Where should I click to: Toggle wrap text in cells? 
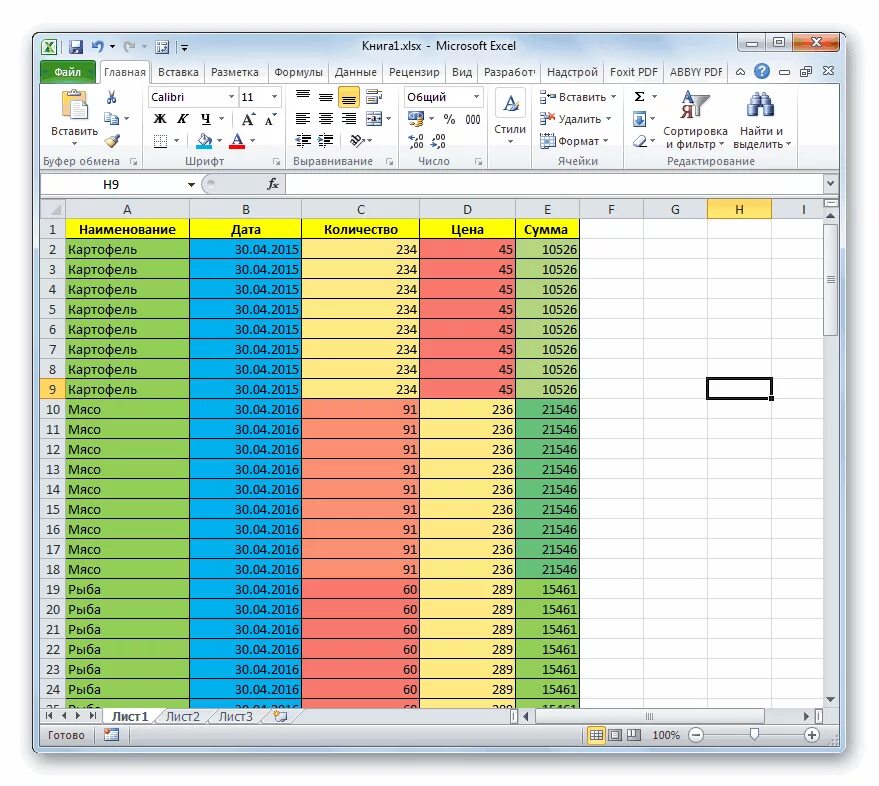pos(374,97)
